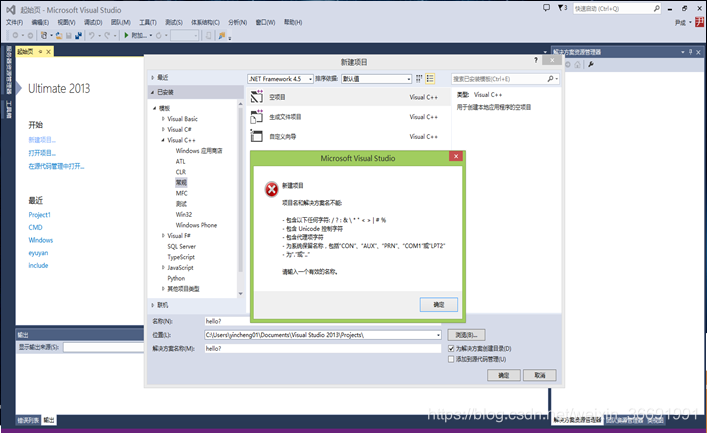Screen dimensions: 707x433
Task: Select the Win32 template category
Action: [184, 214]
